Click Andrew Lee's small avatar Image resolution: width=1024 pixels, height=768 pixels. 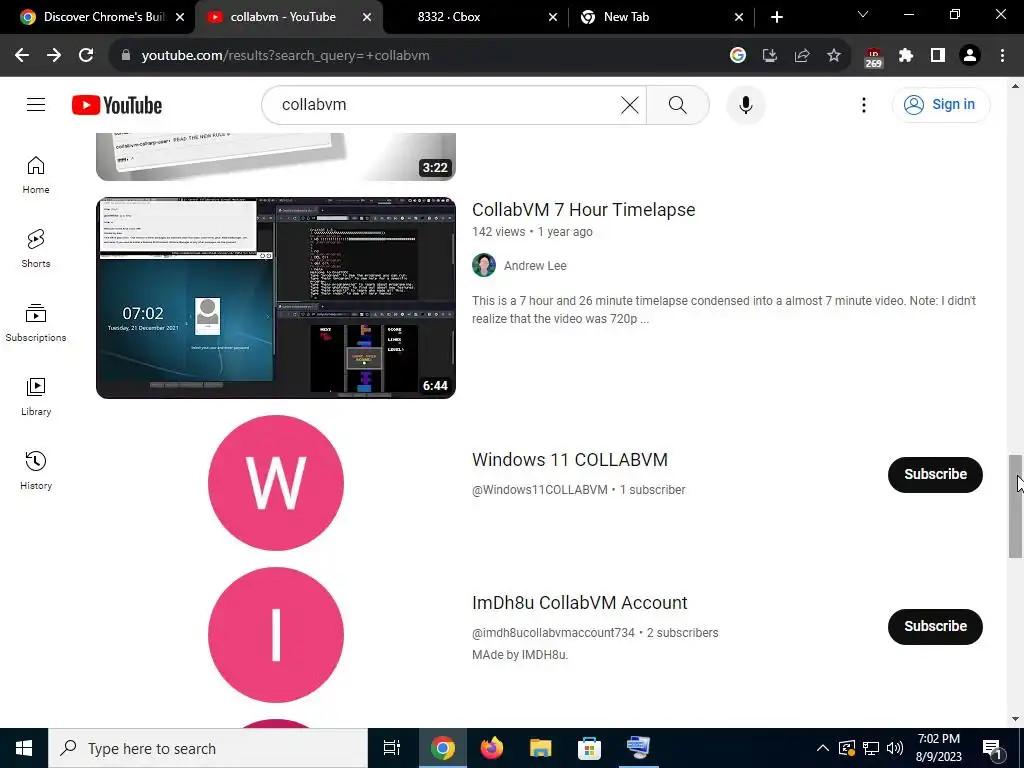(x=484, y=265)
